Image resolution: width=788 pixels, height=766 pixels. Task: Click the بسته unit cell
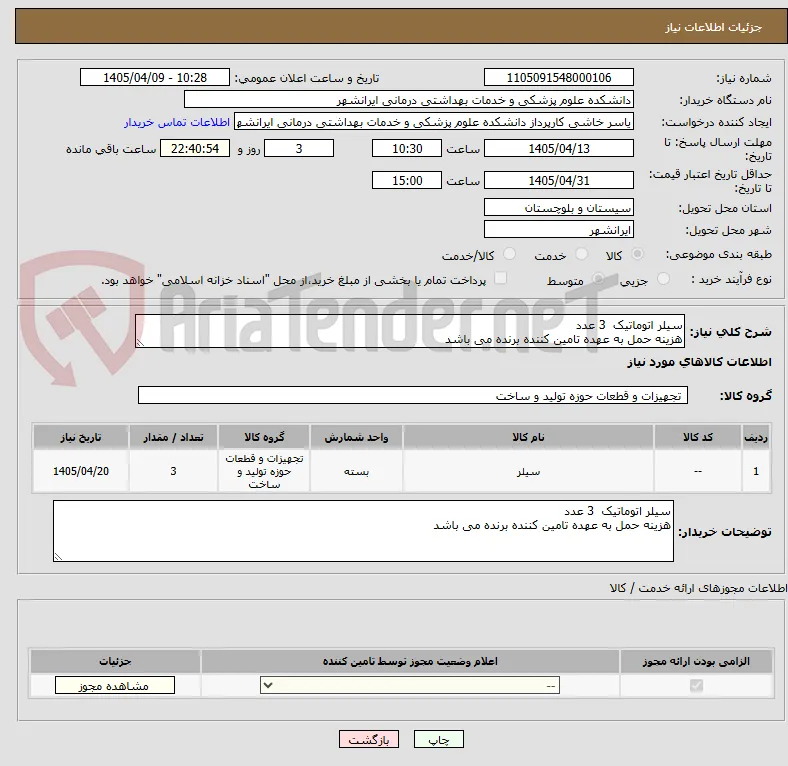click(x=356, y=471)
